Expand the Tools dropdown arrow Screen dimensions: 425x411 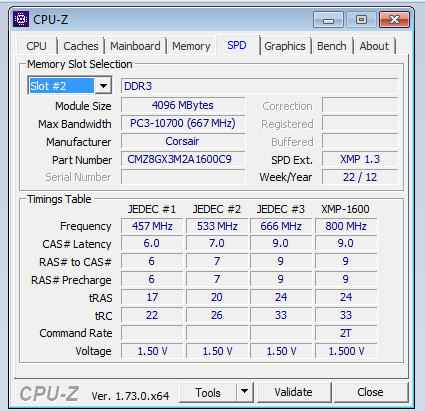point(245,392)
